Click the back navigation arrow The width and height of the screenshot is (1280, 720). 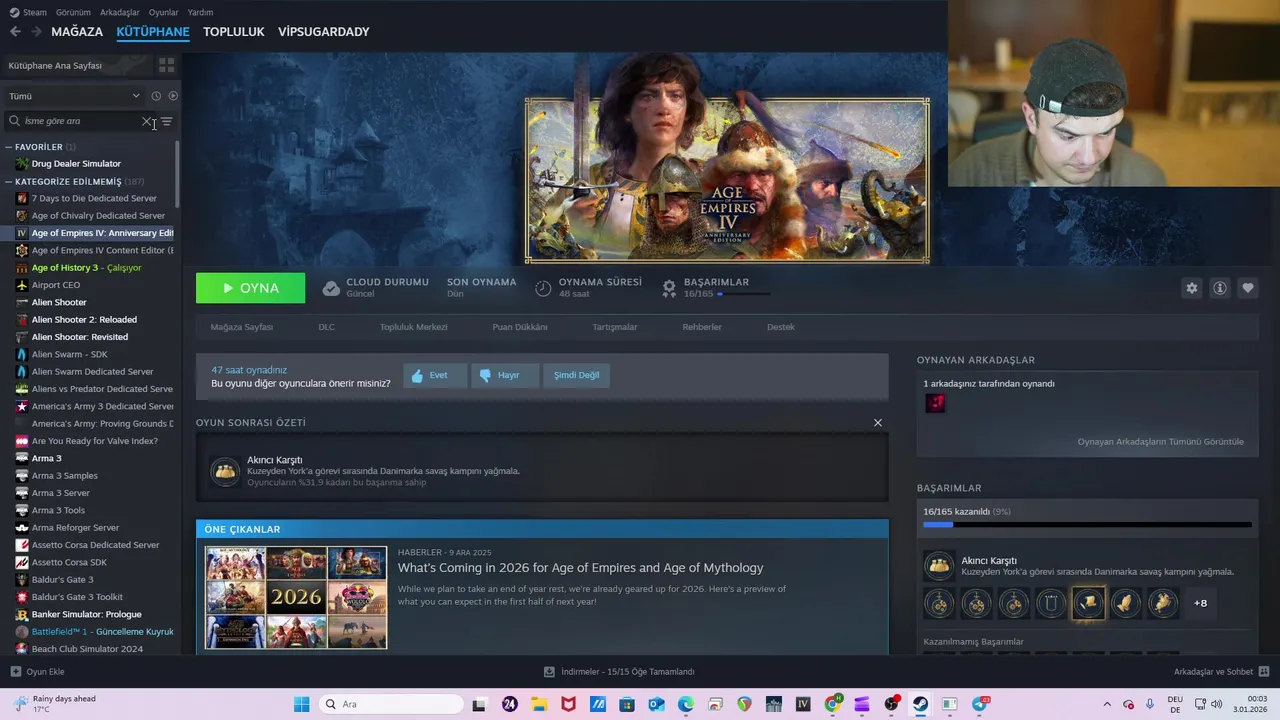coord(15,32)
